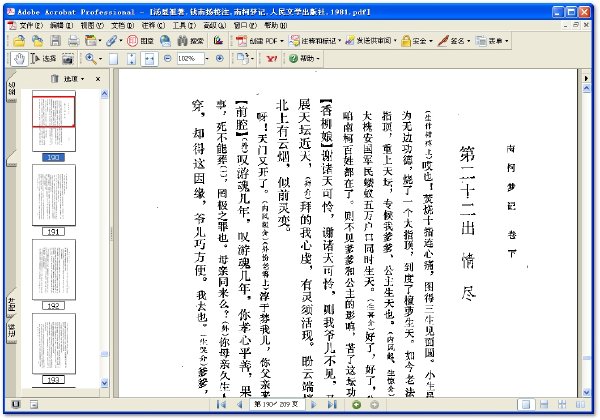This screenshot has height=420, width=600.
Task: Close the pages navigation panel
Action: click(x=98, y=79)
